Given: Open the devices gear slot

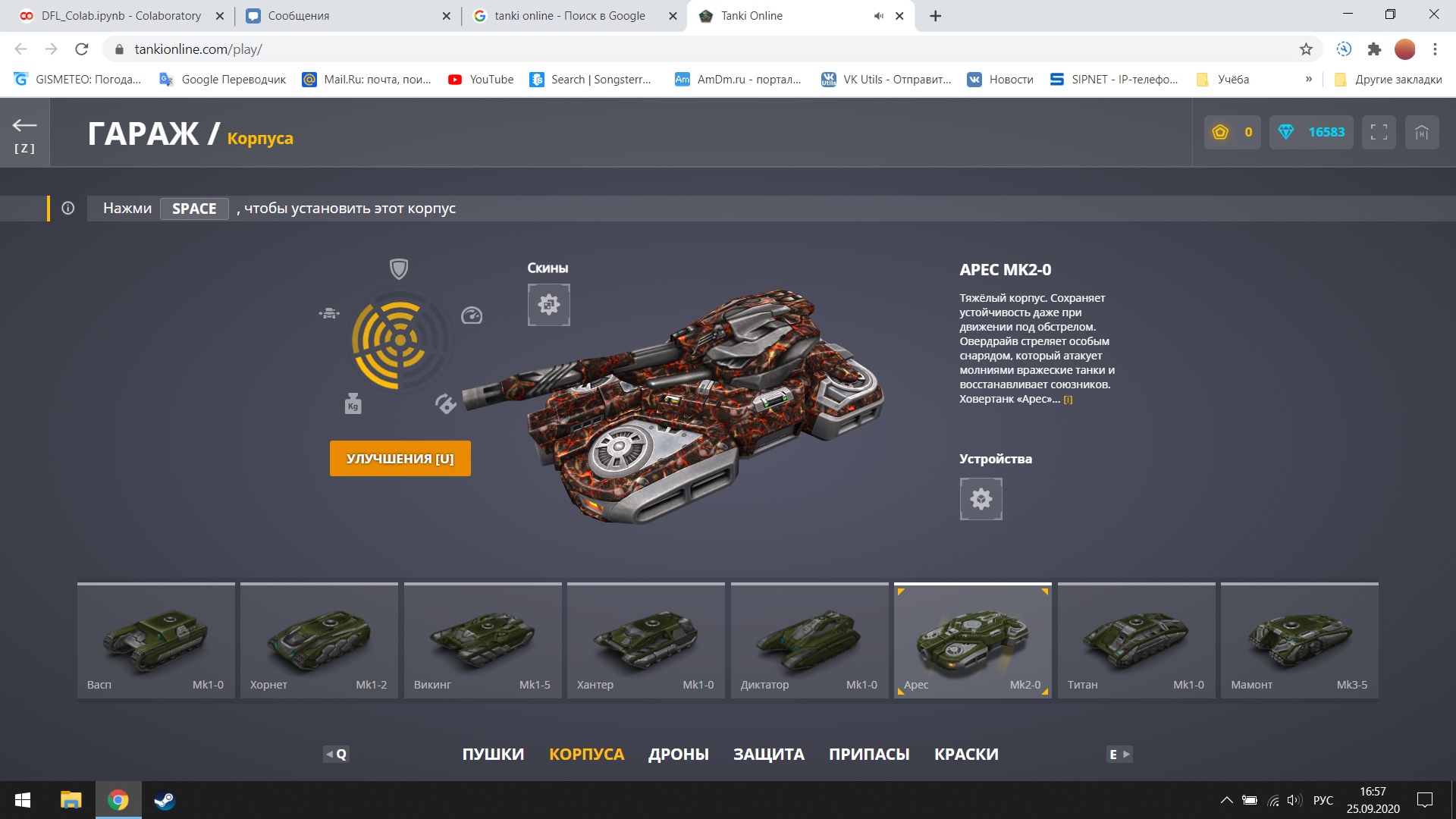Looking at the screenshot, I should [x=981, y=499].
